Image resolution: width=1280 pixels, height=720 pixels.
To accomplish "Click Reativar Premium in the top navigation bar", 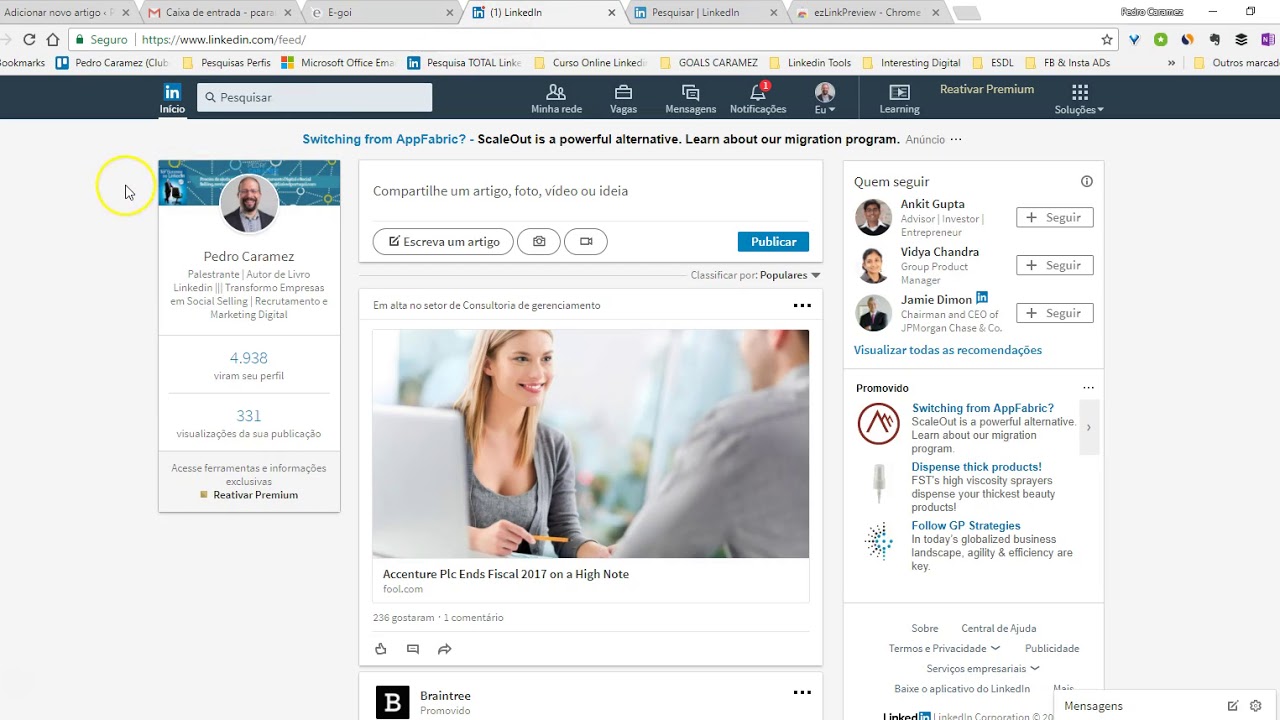I will (987, 89).
